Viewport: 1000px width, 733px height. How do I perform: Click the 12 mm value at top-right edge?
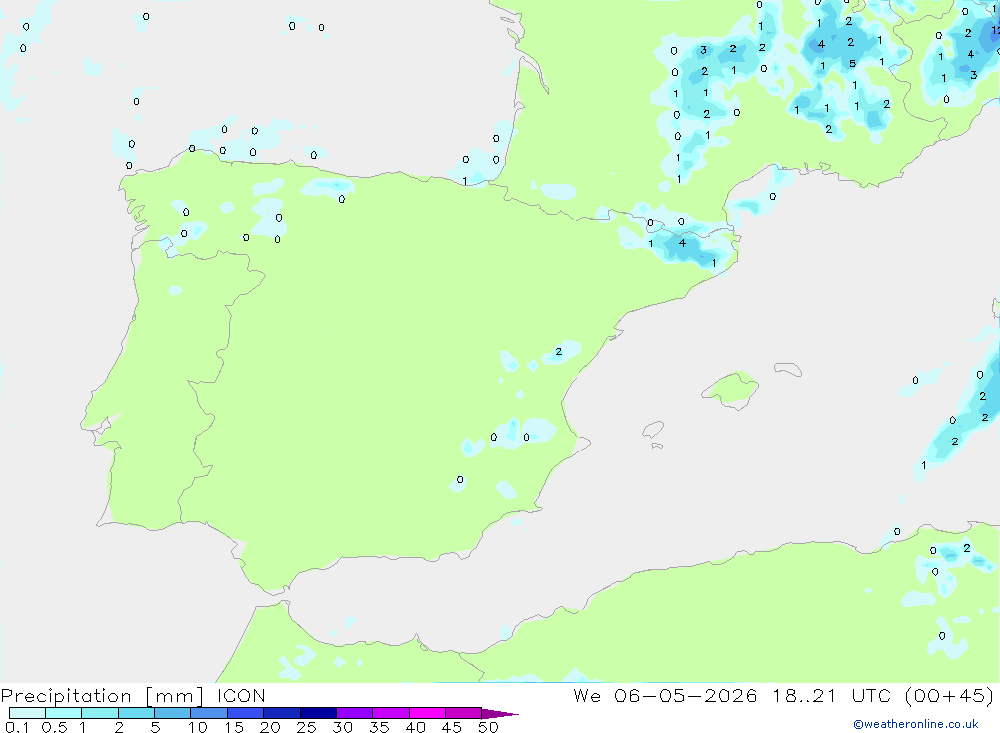[995, 29]
